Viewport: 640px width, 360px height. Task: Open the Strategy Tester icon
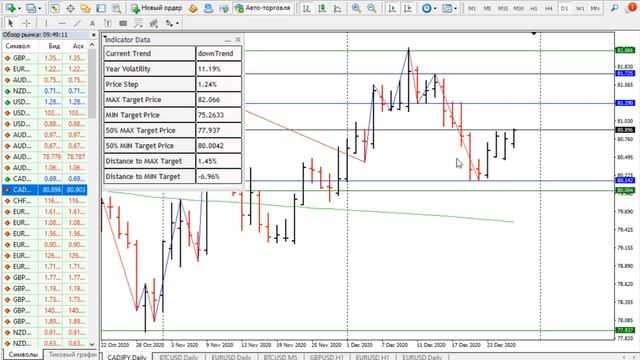click(116, 8)
